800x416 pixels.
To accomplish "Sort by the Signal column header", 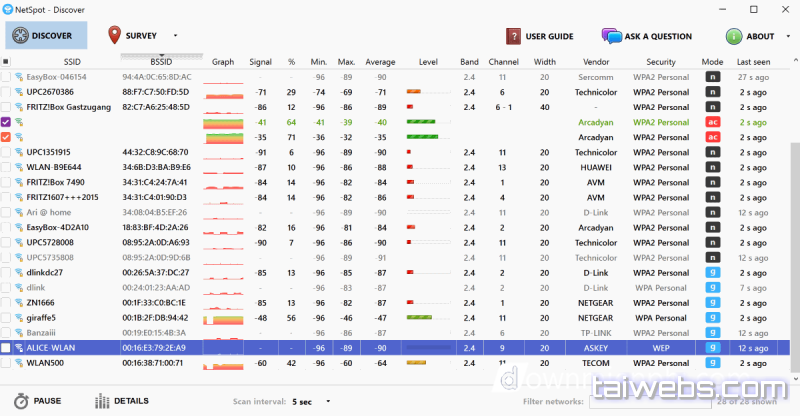I will (x=260, y=61).
